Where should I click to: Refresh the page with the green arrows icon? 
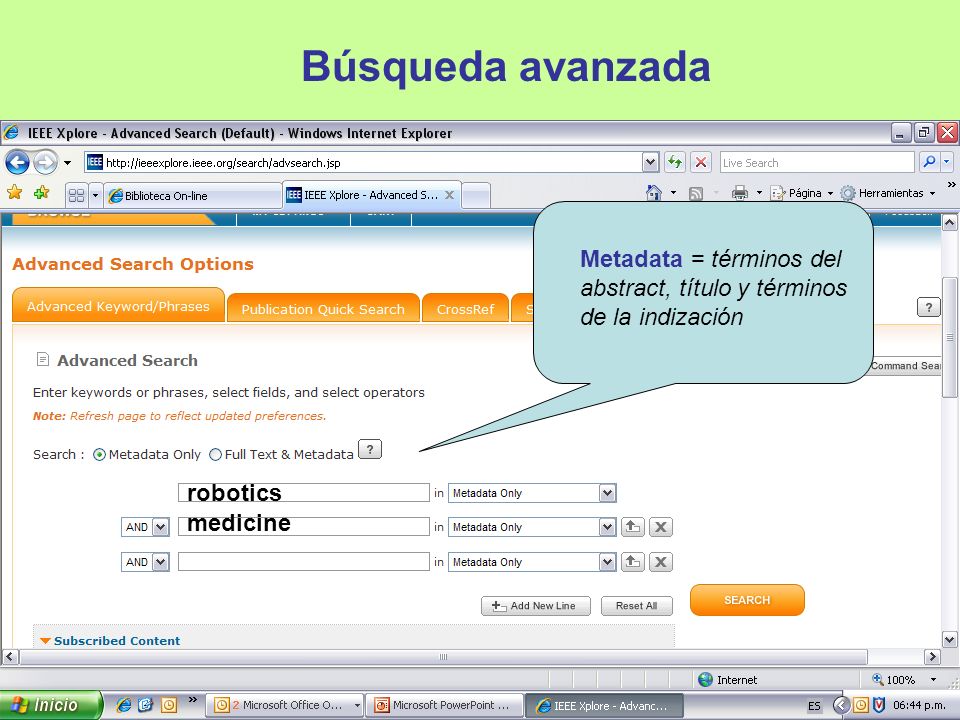(x=675, y=162)
